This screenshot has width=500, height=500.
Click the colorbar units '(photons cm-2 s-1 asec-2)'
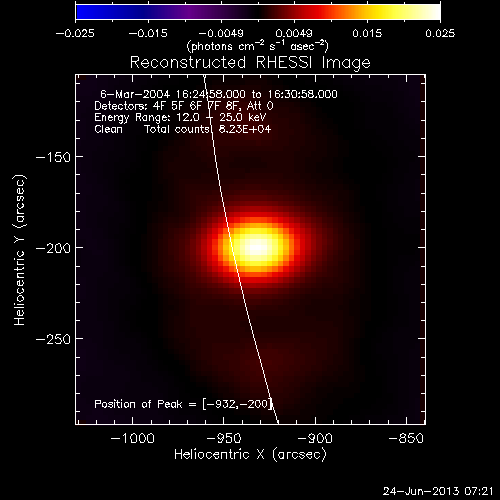pyautogui.click(x=257, y=46)
